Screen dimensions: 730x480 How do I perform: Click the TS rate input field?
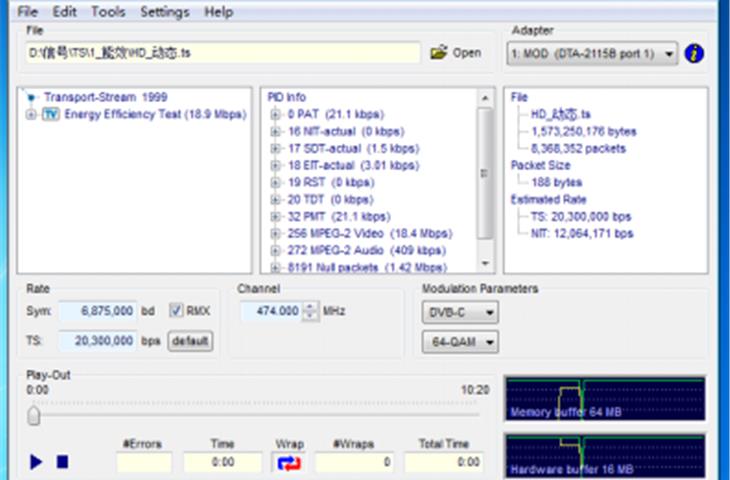98,341
